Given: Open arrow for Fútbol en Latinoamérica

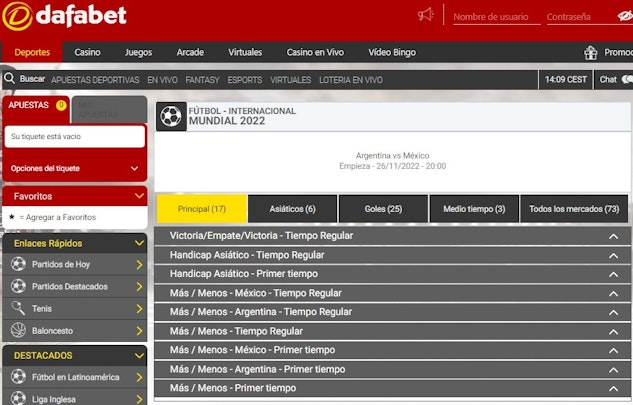Looking at the screenshot, I should 139,378.
